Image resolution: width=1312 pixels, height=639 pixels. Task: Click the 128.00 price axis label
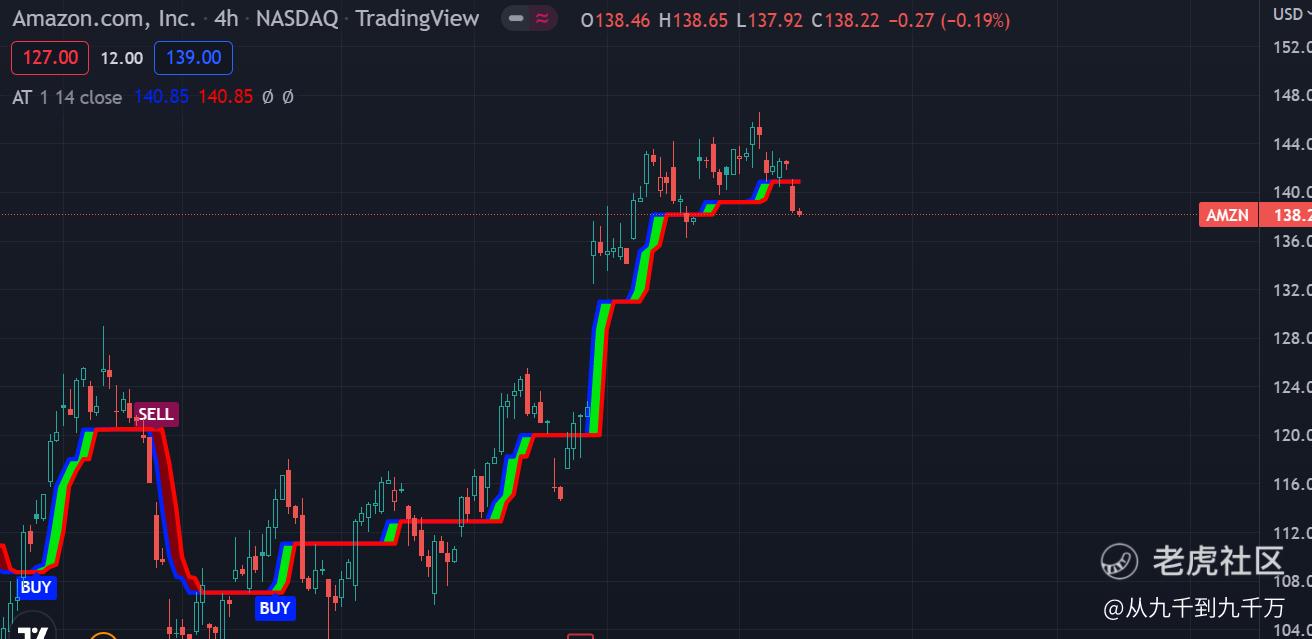(1292, 338)
